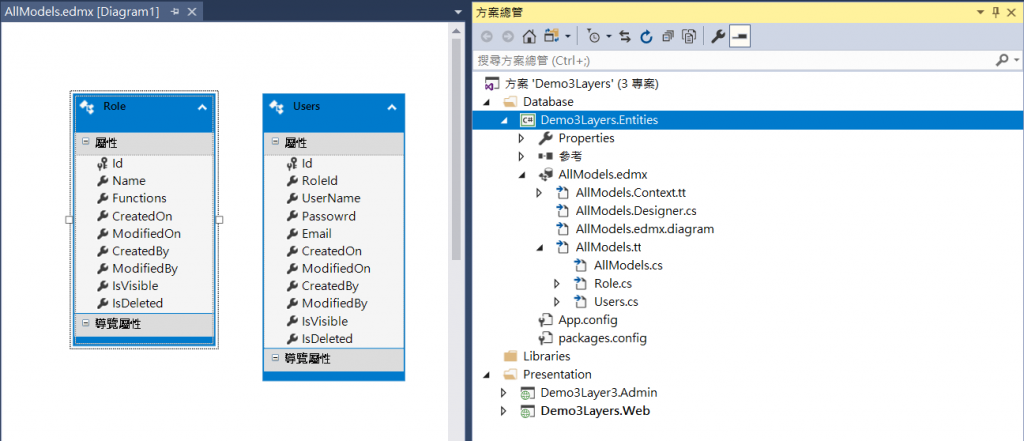The height and width of the screenshot is (441, 1024).
Task: Pin the AllModels.edmx diagram tab
Action: tap(175, 11)
